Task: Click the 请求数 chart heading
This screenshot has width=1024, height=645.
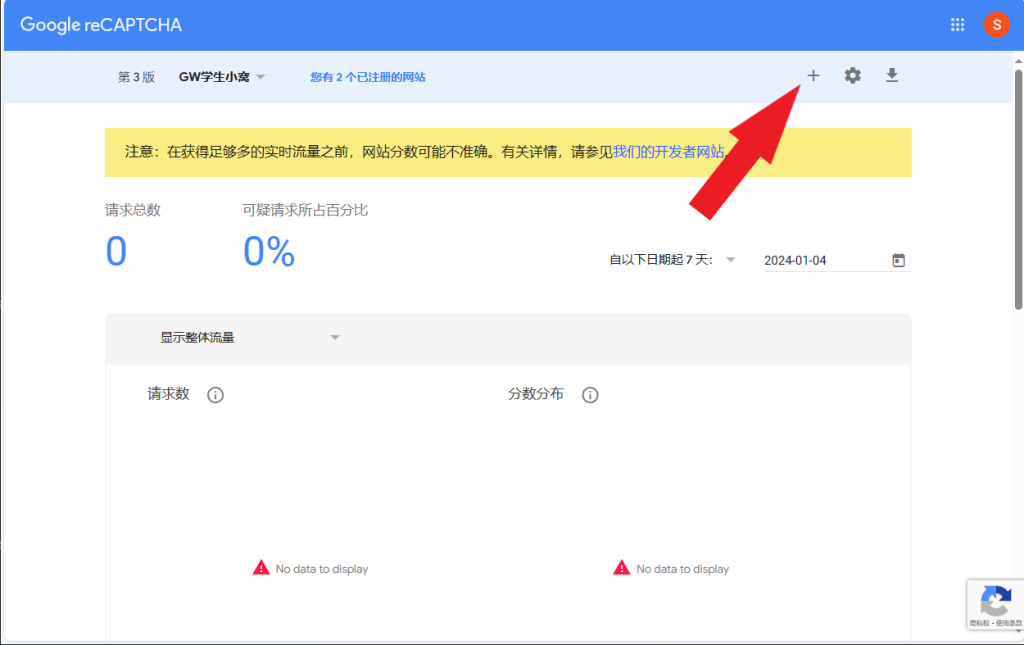Action: (x=168, y=394)
